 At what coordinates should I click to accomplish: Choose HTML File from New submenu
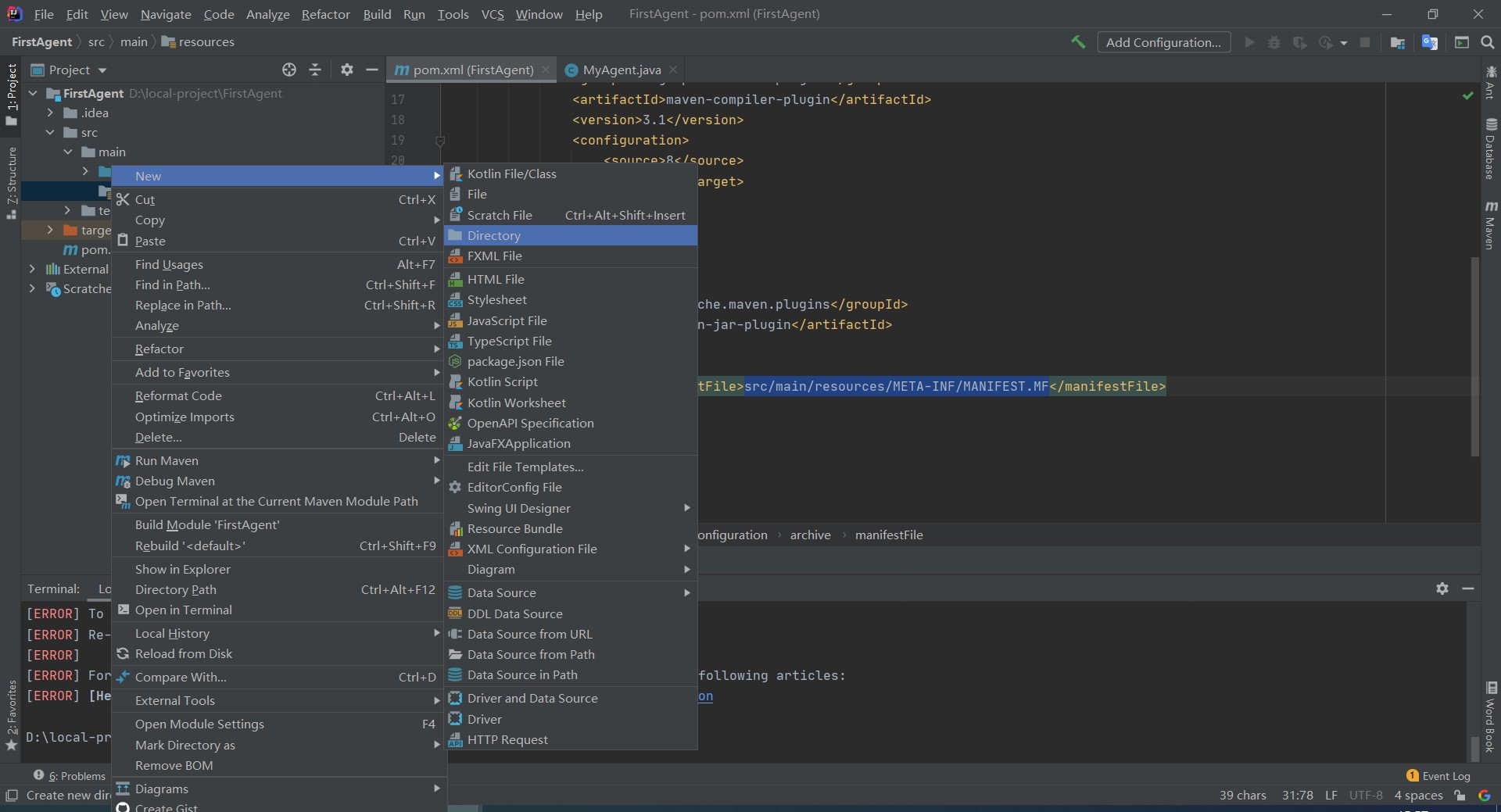pyautogui.click(x=571, y=279)
